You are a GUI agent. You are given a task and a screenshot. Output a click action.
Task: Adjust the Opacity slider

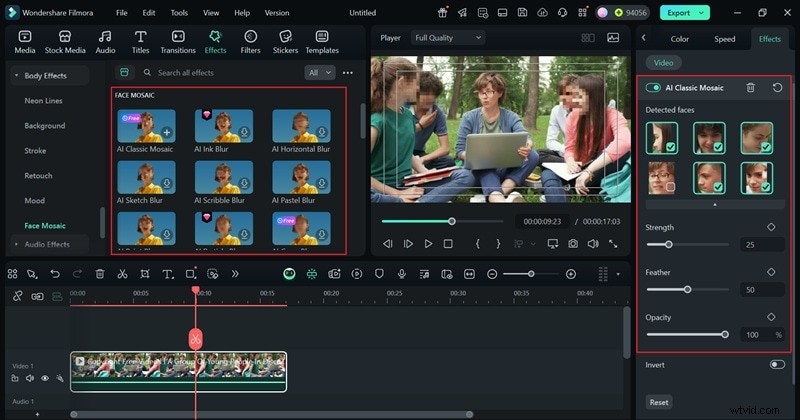point(688,334)
